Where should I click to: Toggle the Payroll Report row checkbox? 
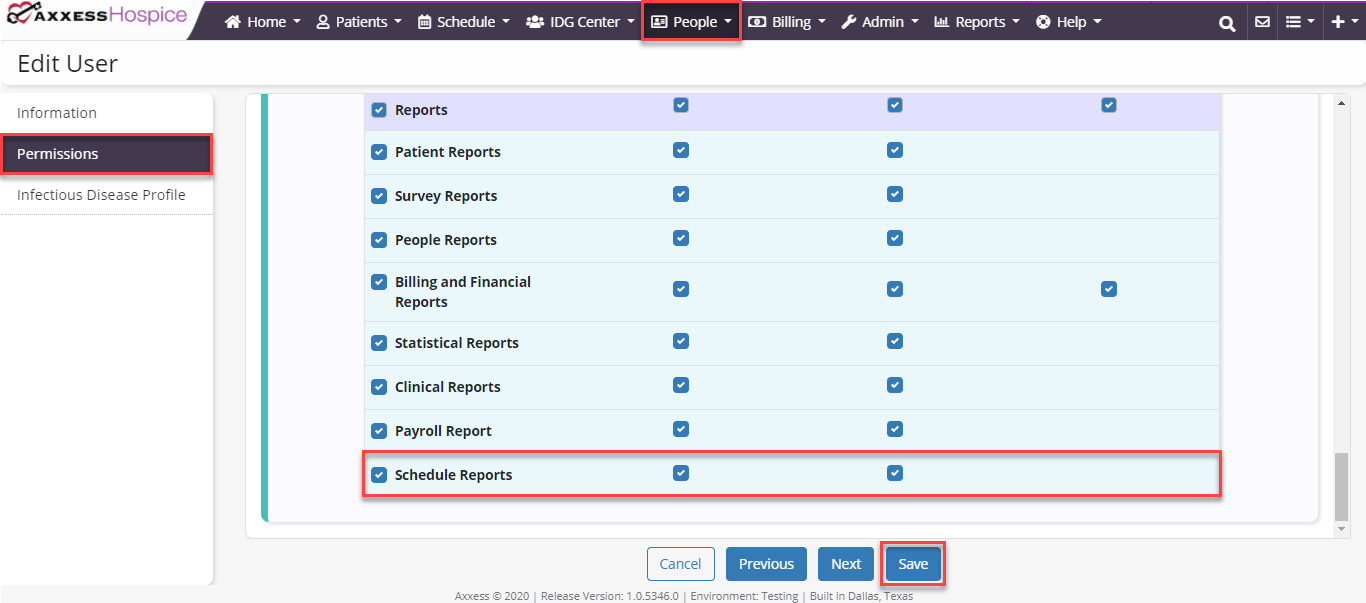click(x=379, y=431)
